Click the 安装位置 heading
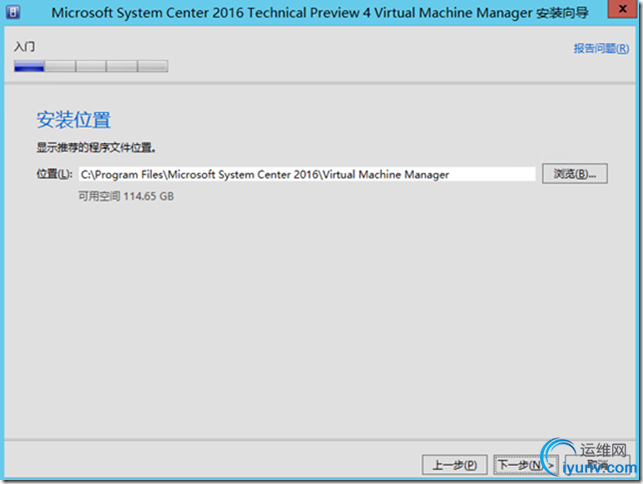The image size is (643, 484). (x=73, y=120)
